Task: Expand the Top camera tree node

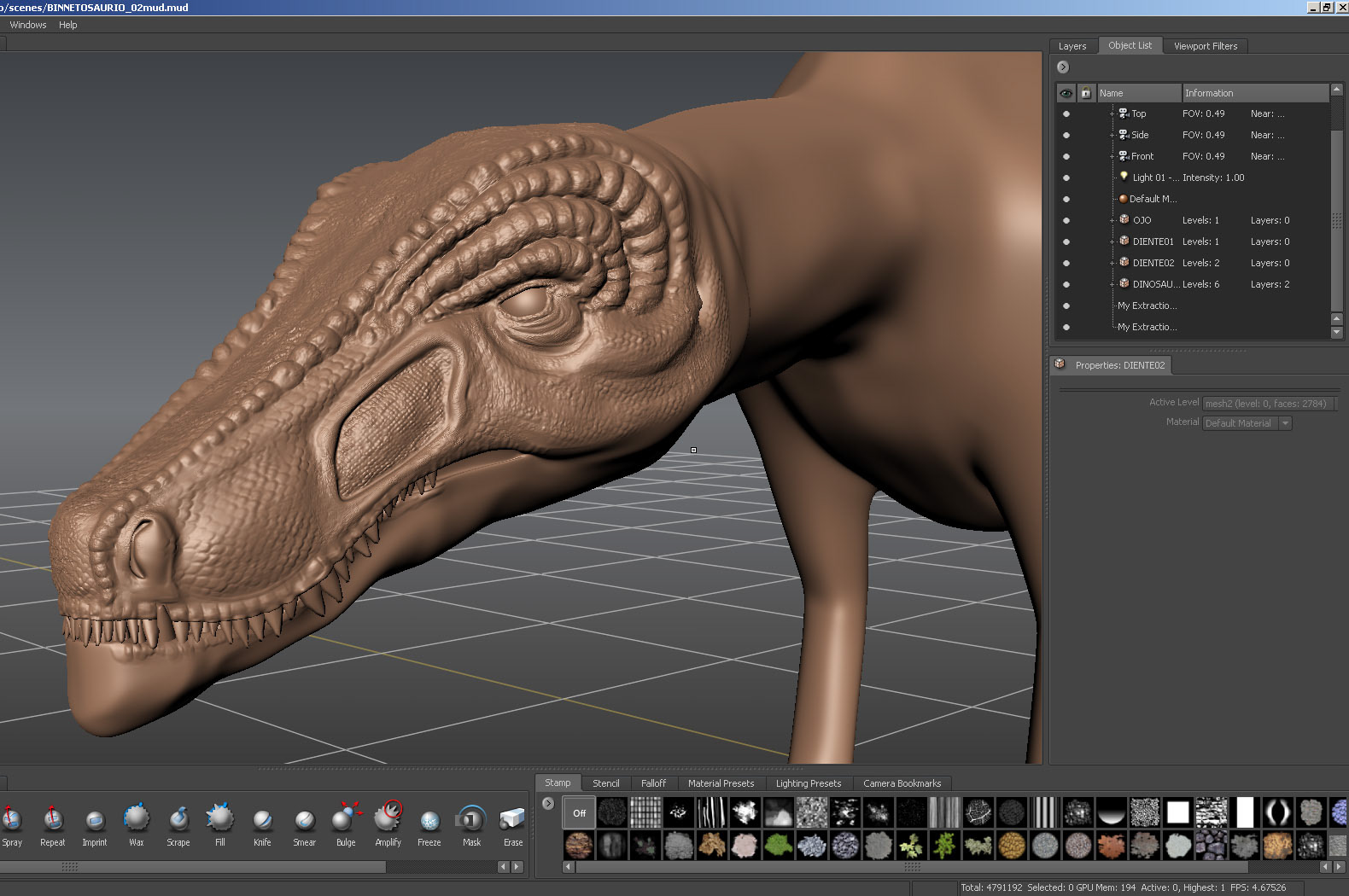Action: pyautogui.click(x=1112, y=113)
